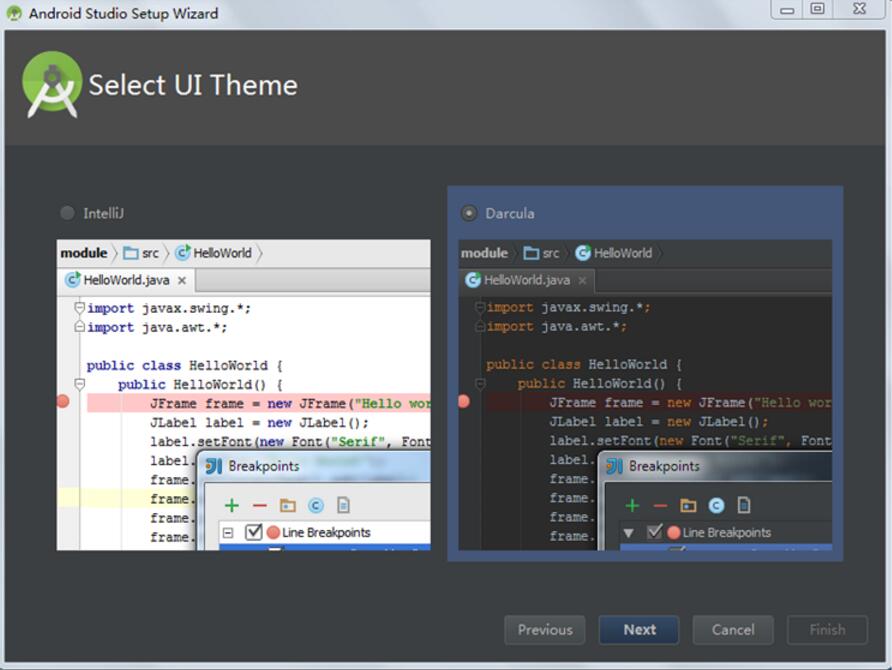Select the IntelliJ theme radio button
The height and width of the screenshot is (670, 892).
click(x=67, y=213)
